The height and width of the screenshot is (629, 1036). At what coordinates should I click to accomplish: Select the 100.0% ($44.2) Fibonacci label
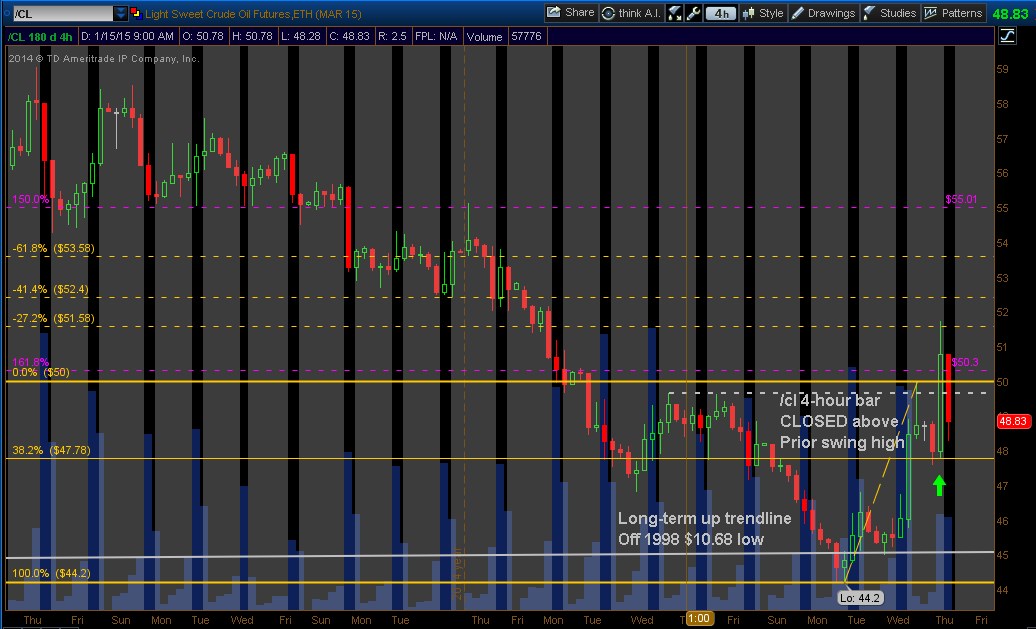[51, 573]
